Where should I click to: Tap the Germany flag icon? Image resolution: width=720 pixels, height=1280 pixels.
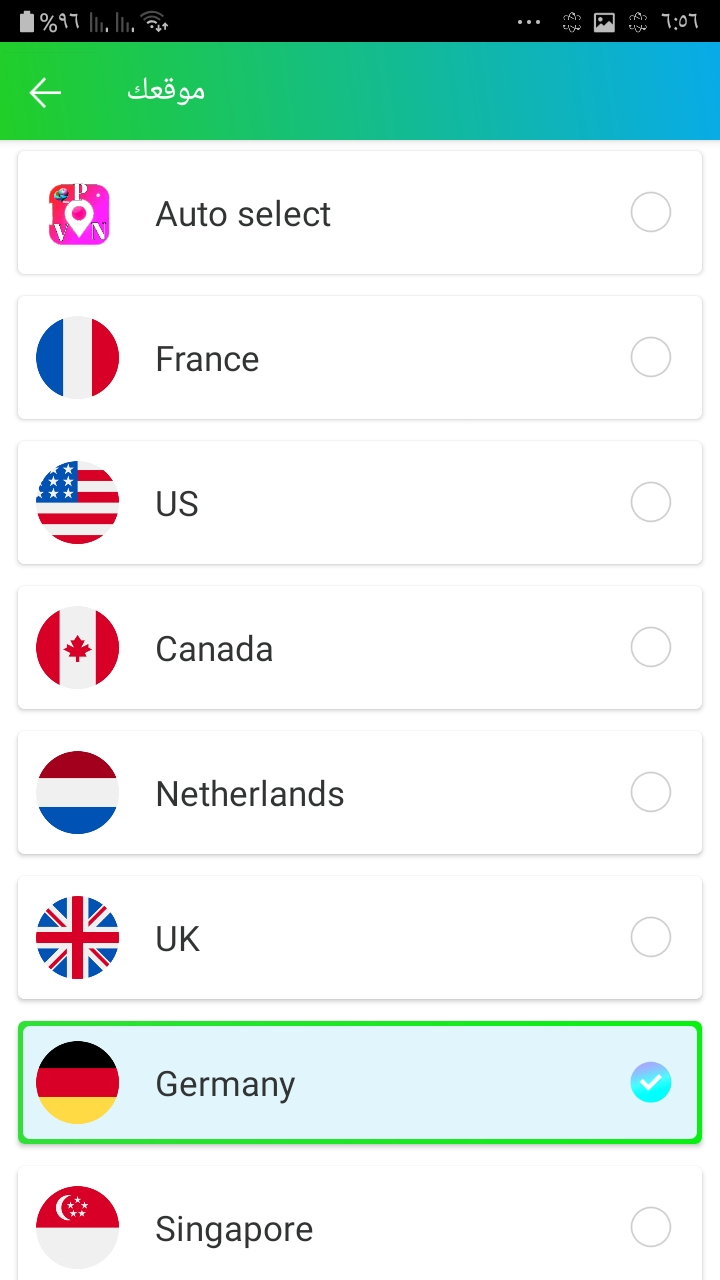[x=78, y=1083]
